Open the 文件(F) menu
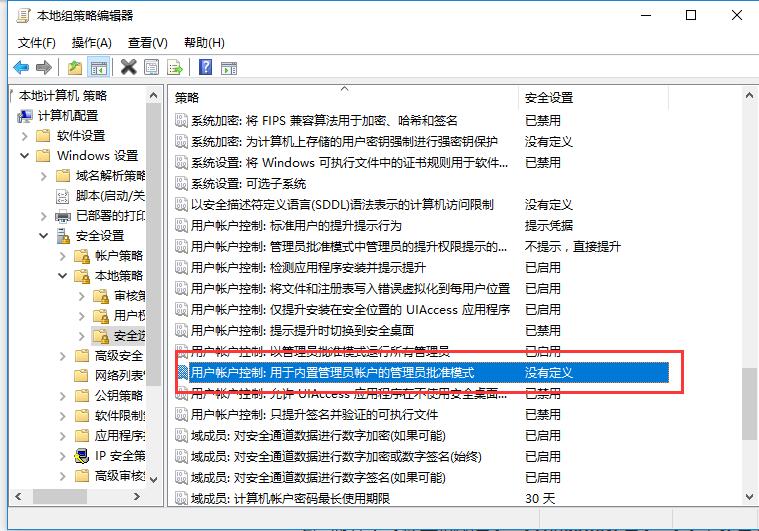The height and width of the screenshot is (531, 759). (37, 43)
